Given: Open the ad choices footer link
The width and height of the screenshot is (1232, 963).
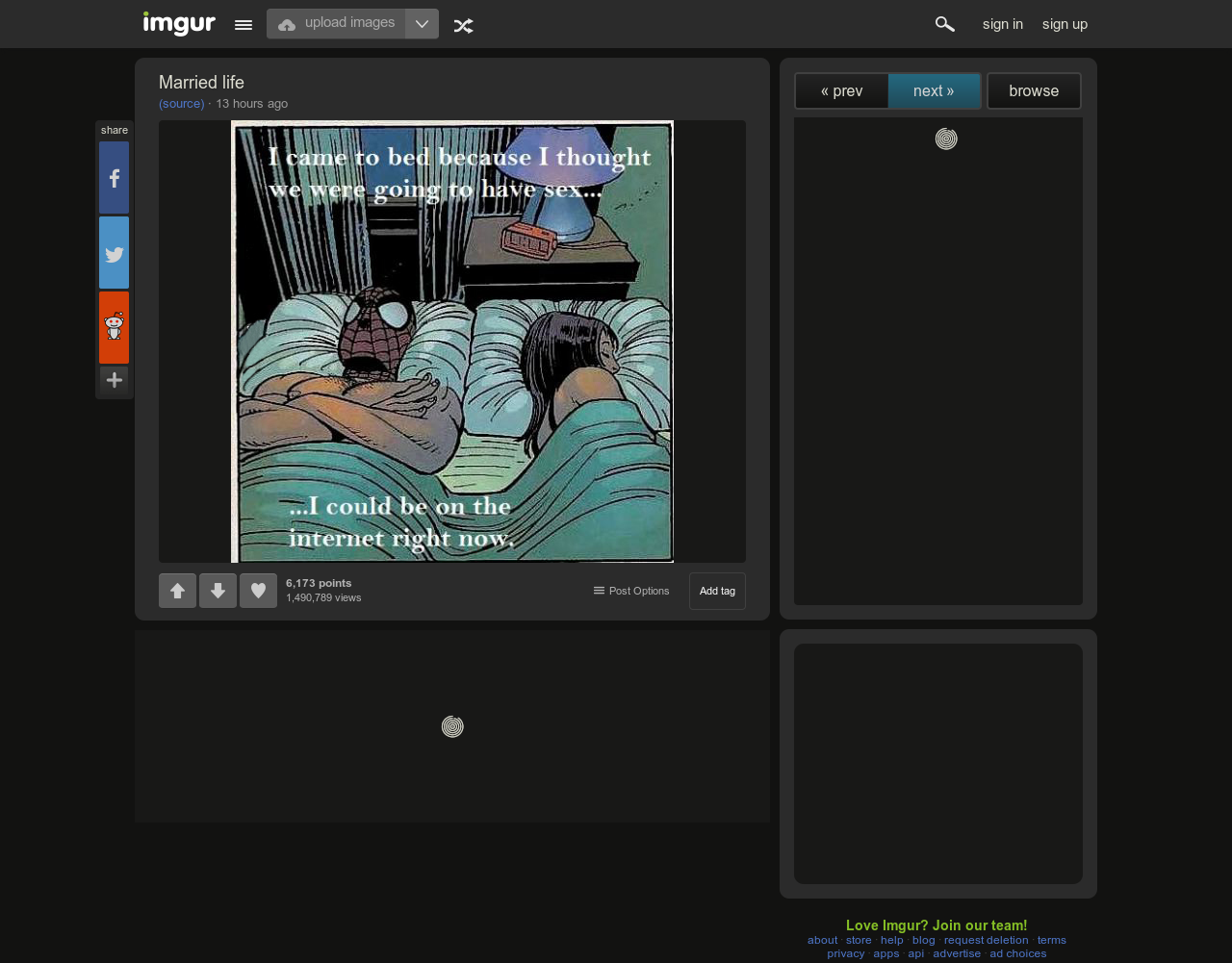Looking at the screenshot, I should tap(1018, 953).
